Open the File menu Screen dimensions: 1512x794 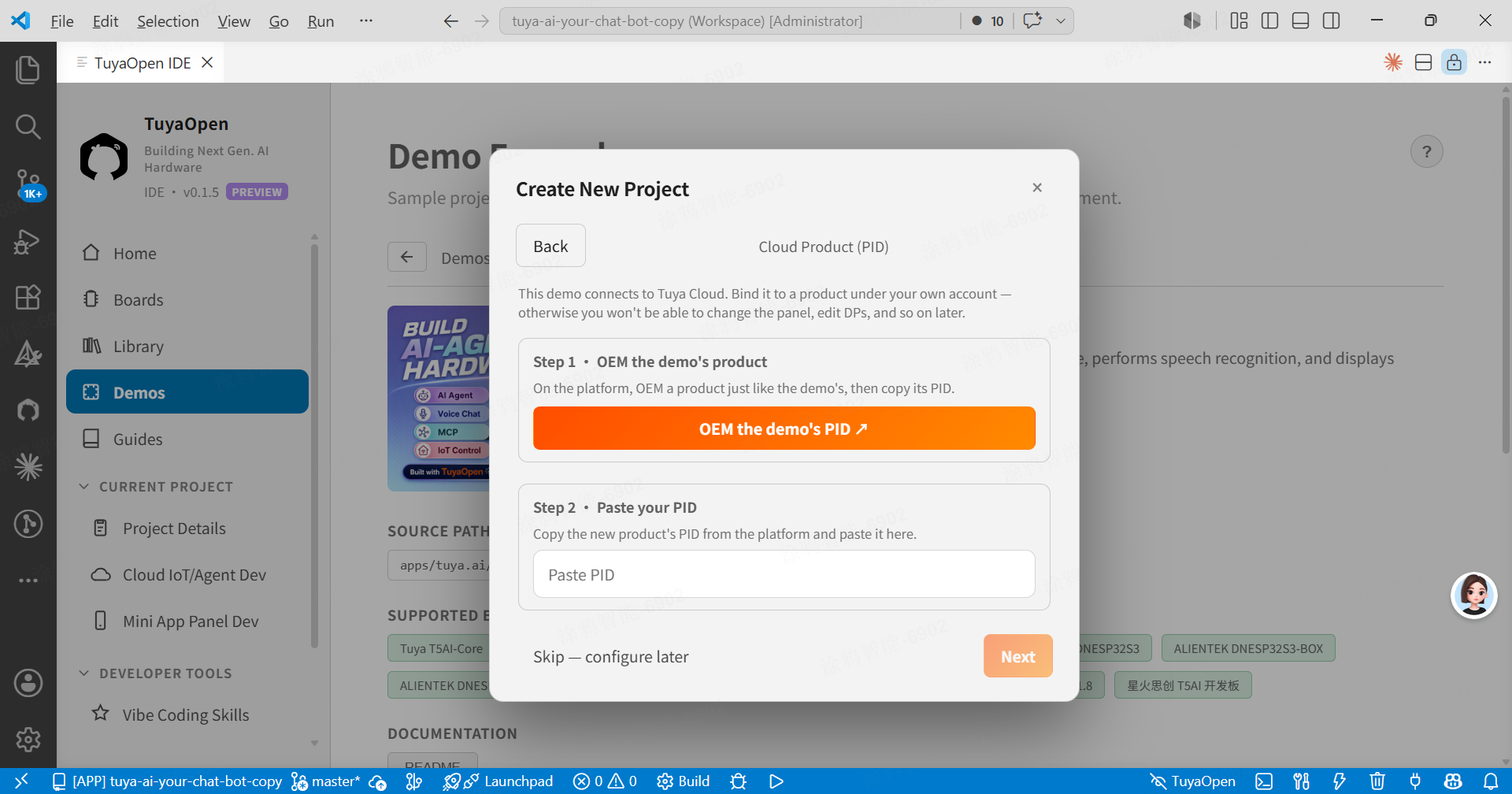pos(62,21)
